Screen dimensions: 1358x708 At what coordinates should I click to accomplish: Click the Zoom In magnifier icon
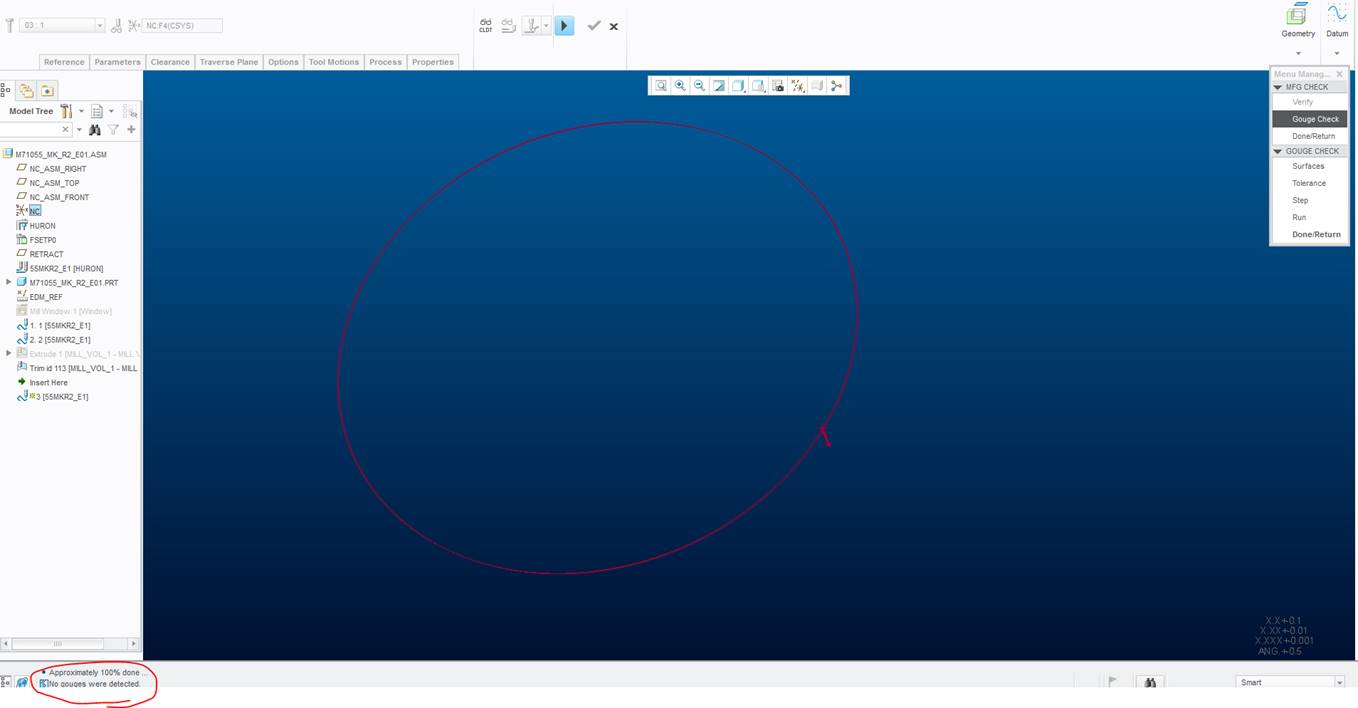[680, 86]
